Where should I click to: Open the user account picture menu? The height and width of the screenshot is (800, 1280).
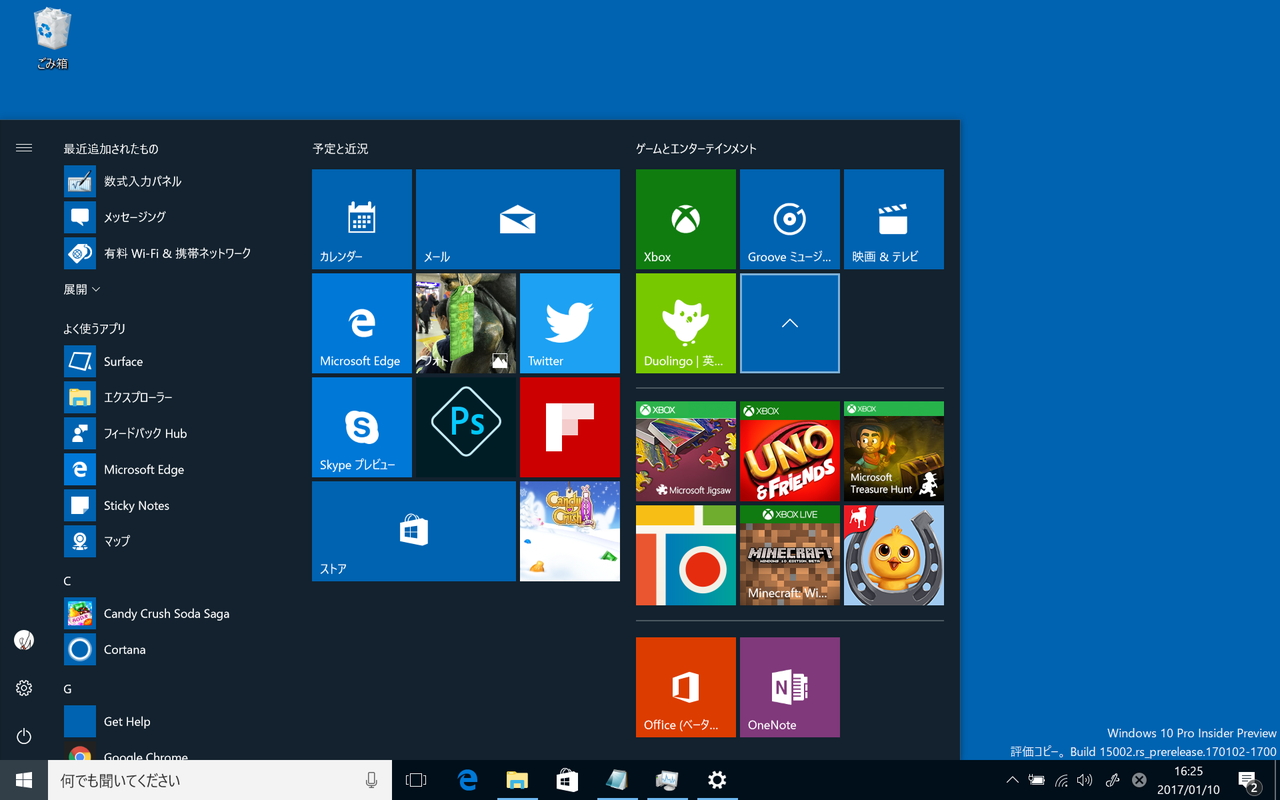click(x=24, y=640)
